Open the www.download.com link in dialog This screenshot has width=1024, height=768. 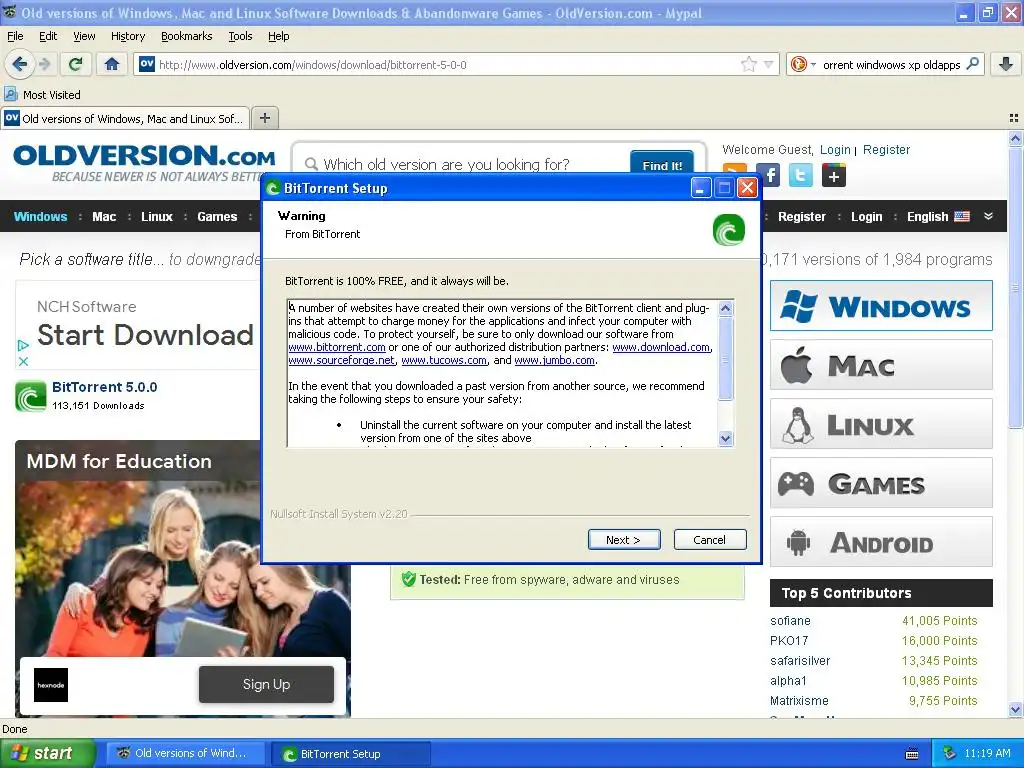pos(661,347)
